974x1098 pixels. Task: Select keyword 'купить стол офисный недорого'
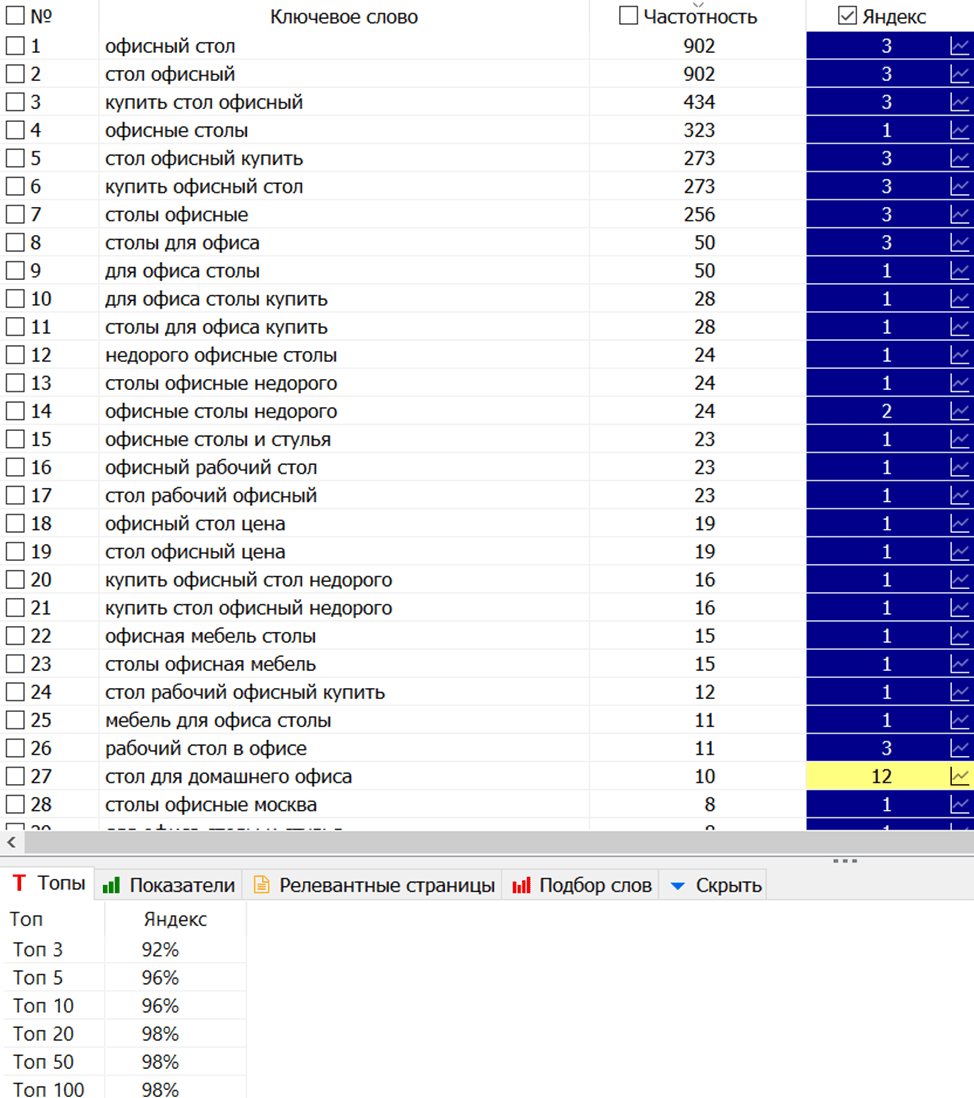(249, 608)
